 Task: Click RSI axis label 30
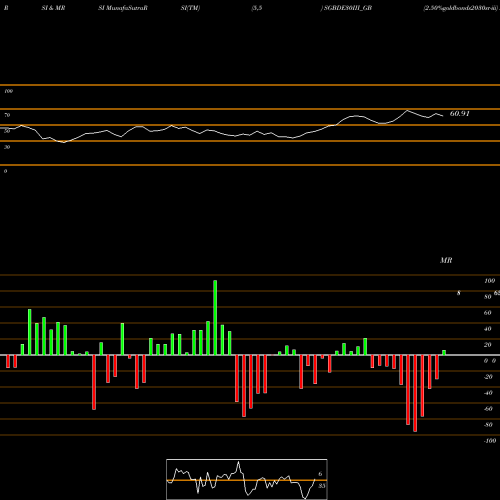coord(7,147)
